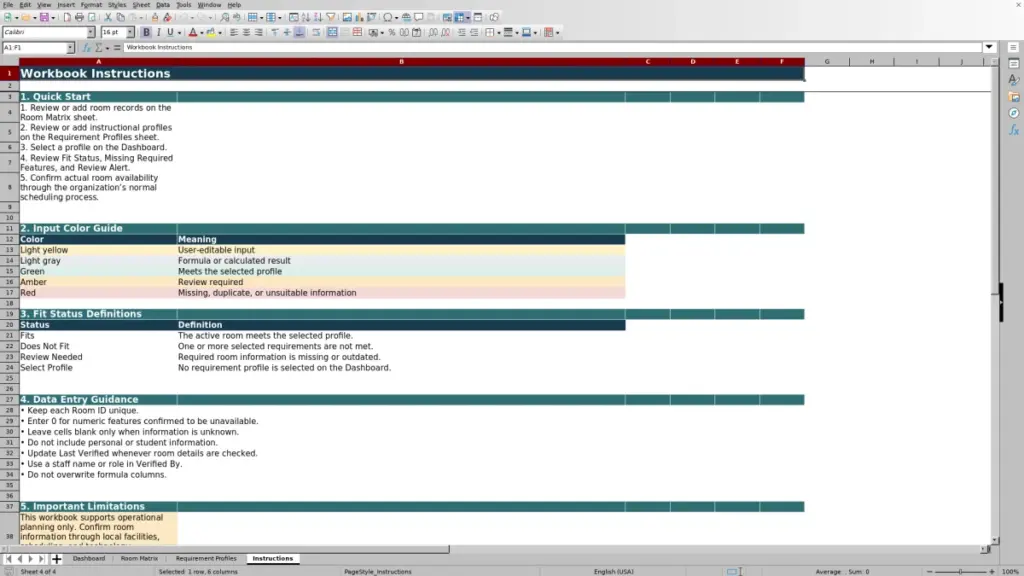Click the Clone Formatting paintbrush icon

(x=155, y=17)
